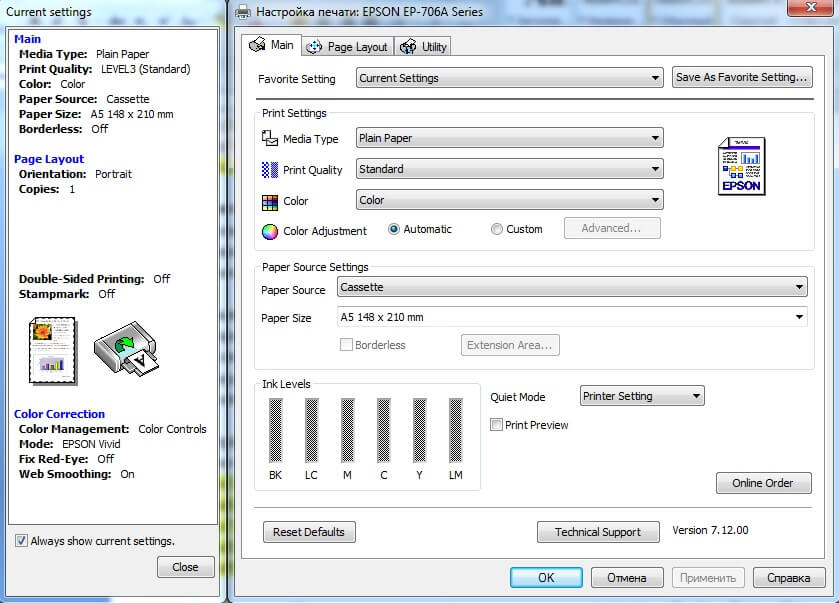Click the Main heading in Current settings

click(x=27, y=39)
